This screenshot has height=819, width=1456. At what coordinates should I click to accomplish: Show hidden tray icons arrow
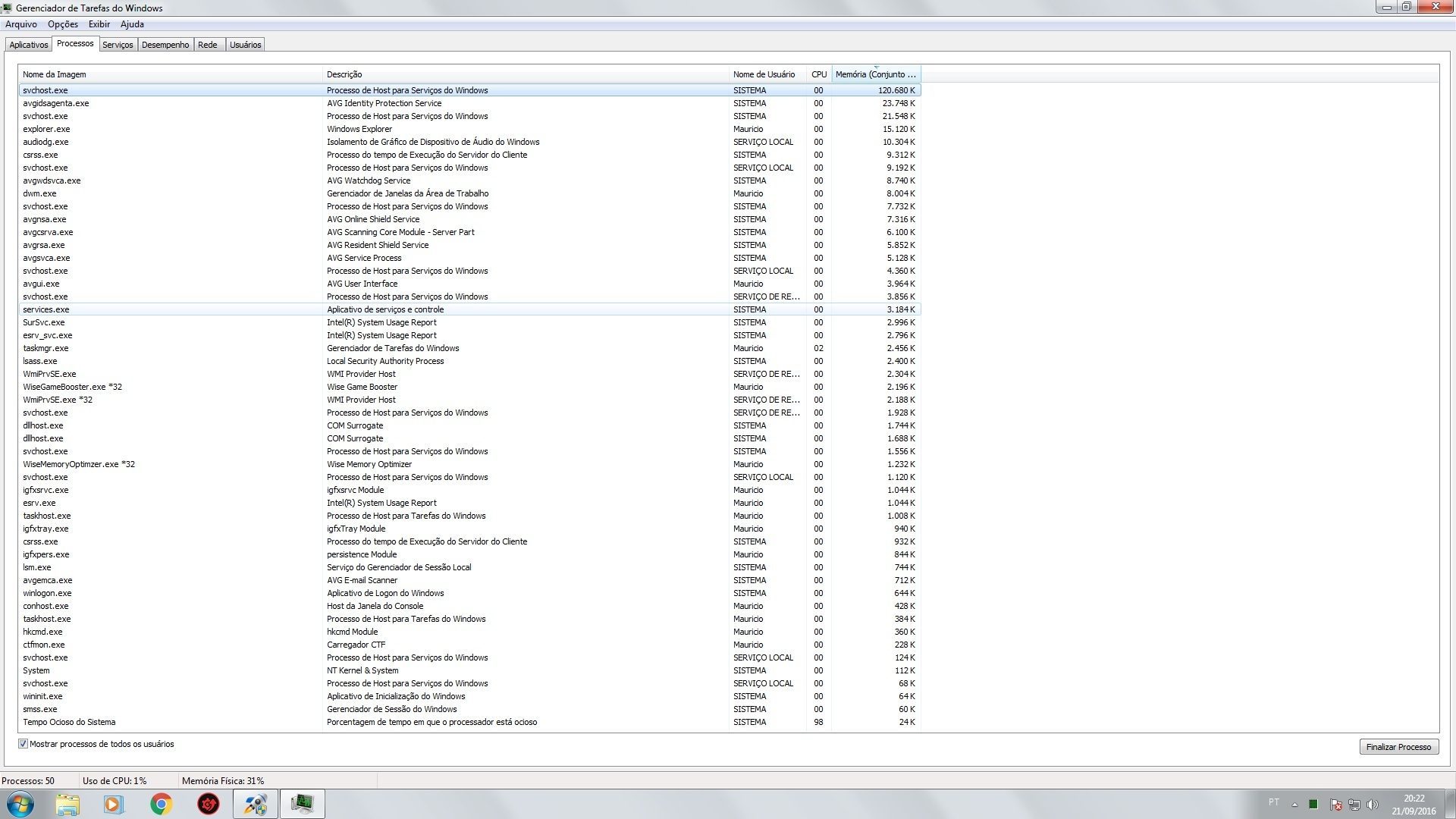click(x=1294, y=805)
